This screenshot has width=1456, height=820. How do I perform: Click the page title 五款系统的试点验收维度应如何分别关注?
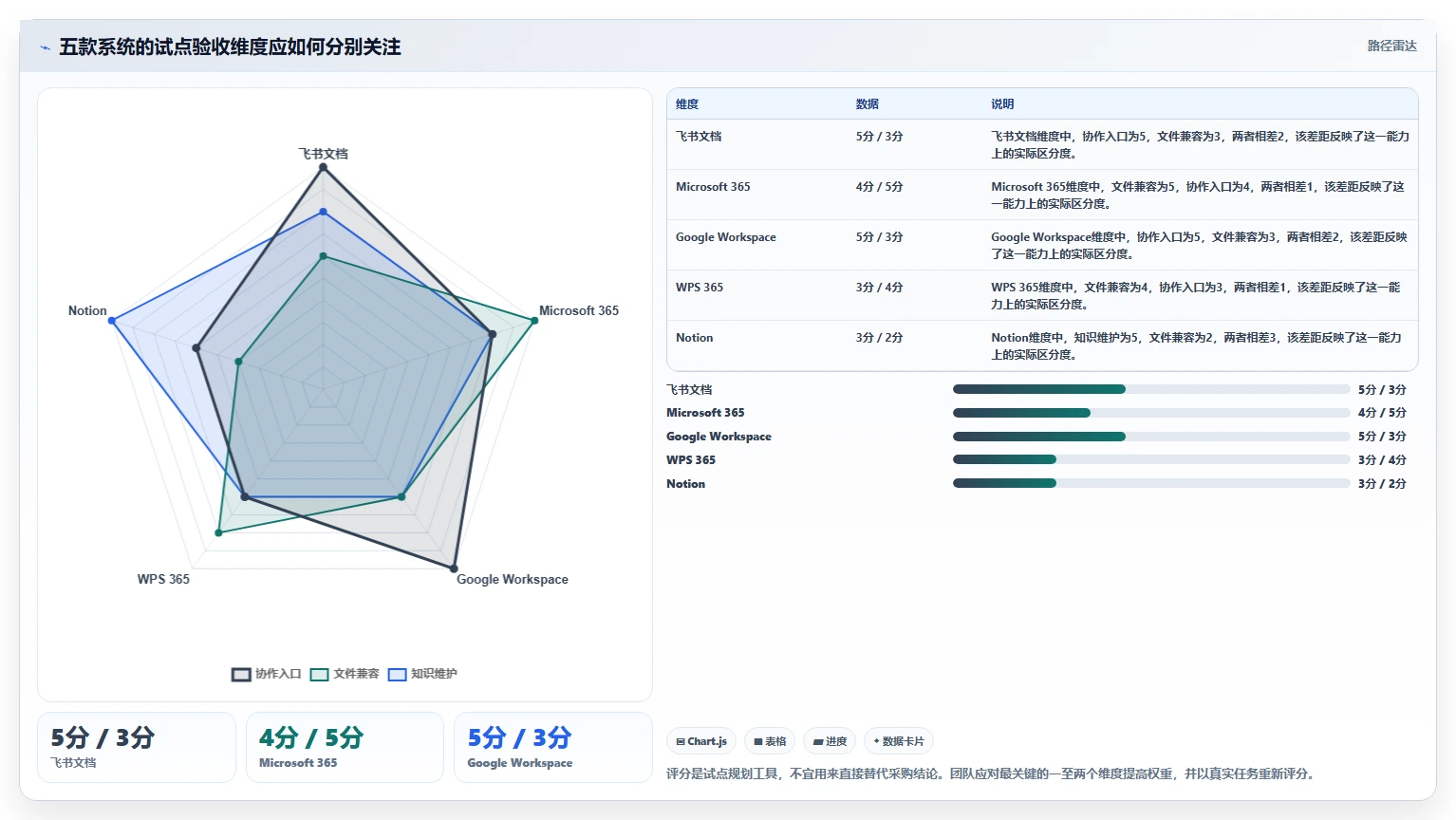coord(230,47)
